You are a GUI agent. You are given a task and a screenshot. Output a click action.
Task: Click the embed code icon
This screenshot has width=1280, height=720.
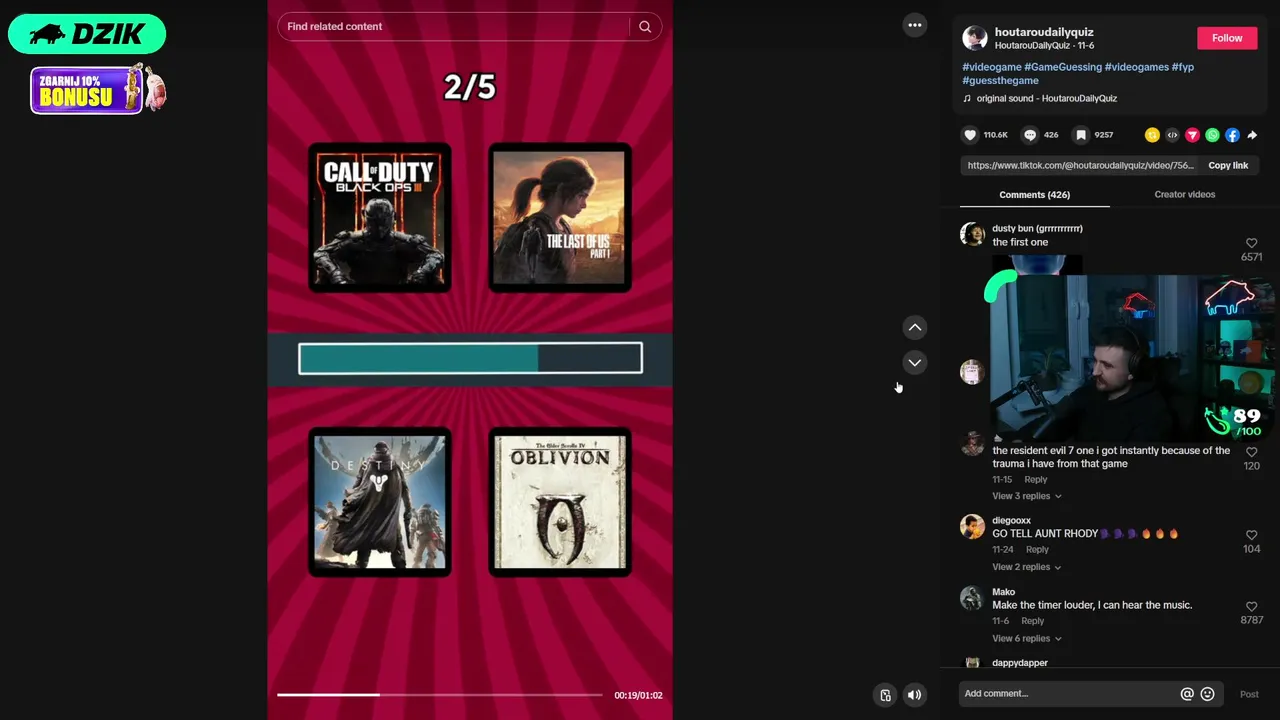[1172, 135]
